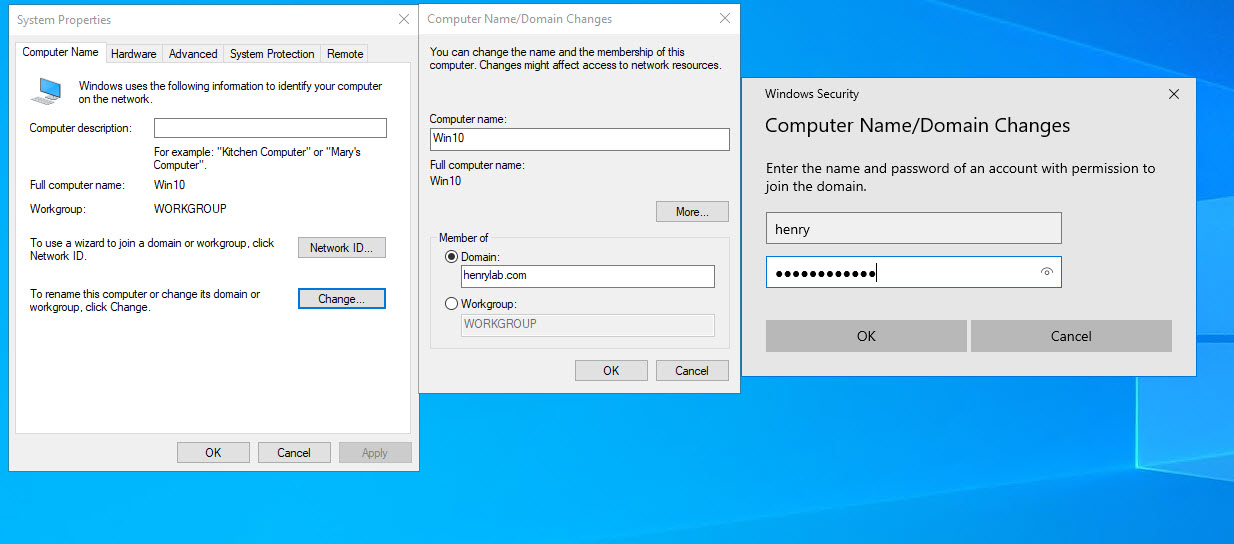Click inside the Computer description field

(x=270, y=128)
